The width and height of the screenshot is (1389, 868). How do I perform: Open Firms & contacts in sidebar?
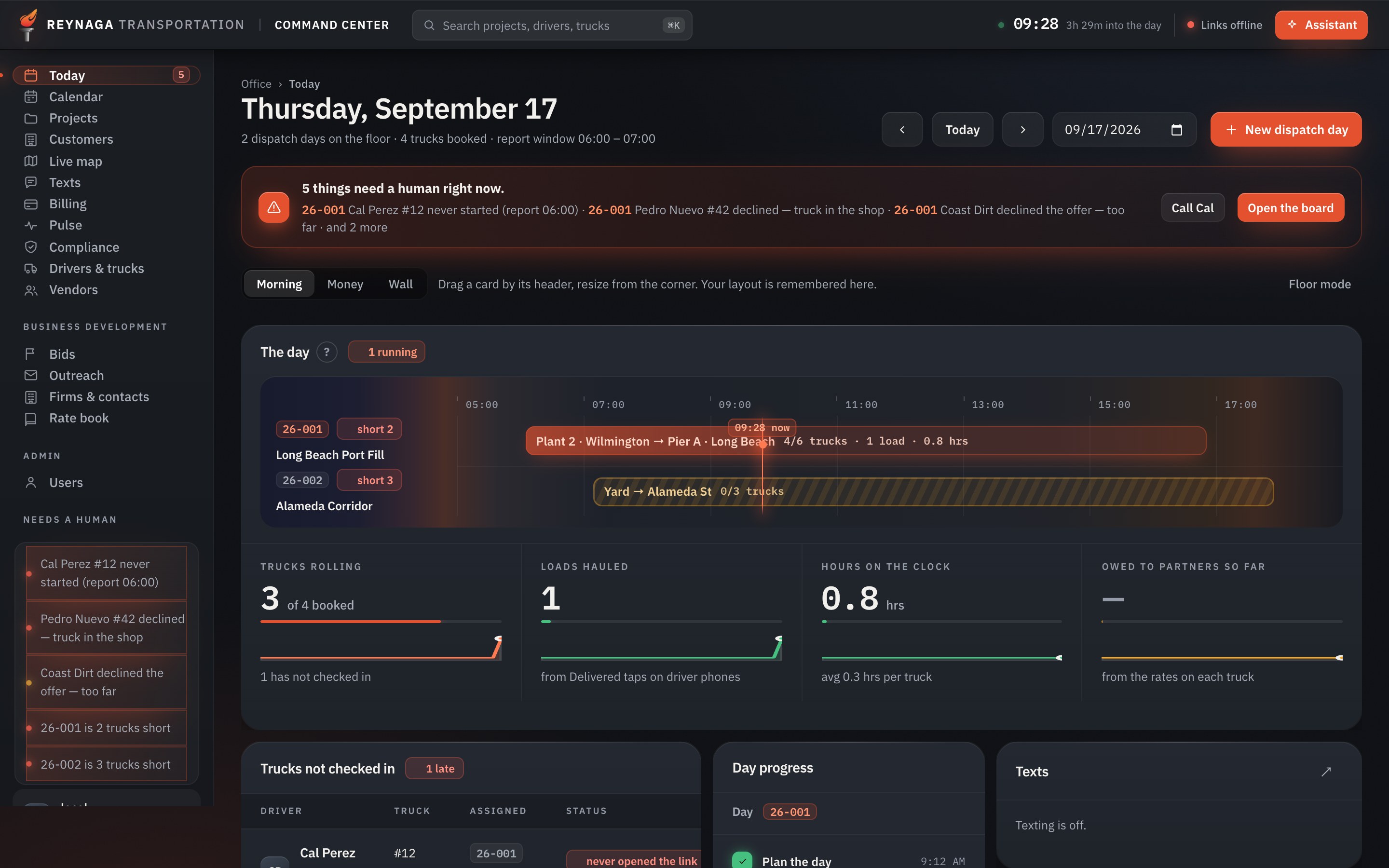106,397
